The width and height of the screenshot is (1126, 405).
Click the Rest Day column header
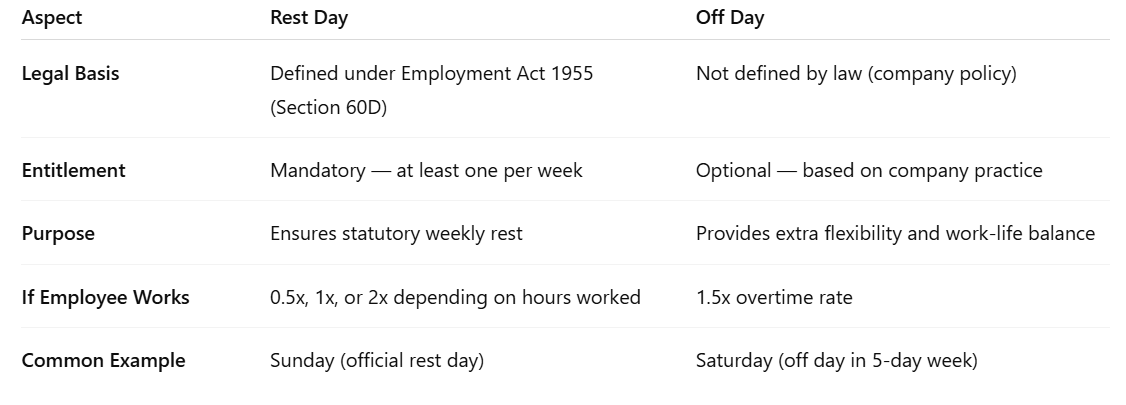click(x=309, y=18)
